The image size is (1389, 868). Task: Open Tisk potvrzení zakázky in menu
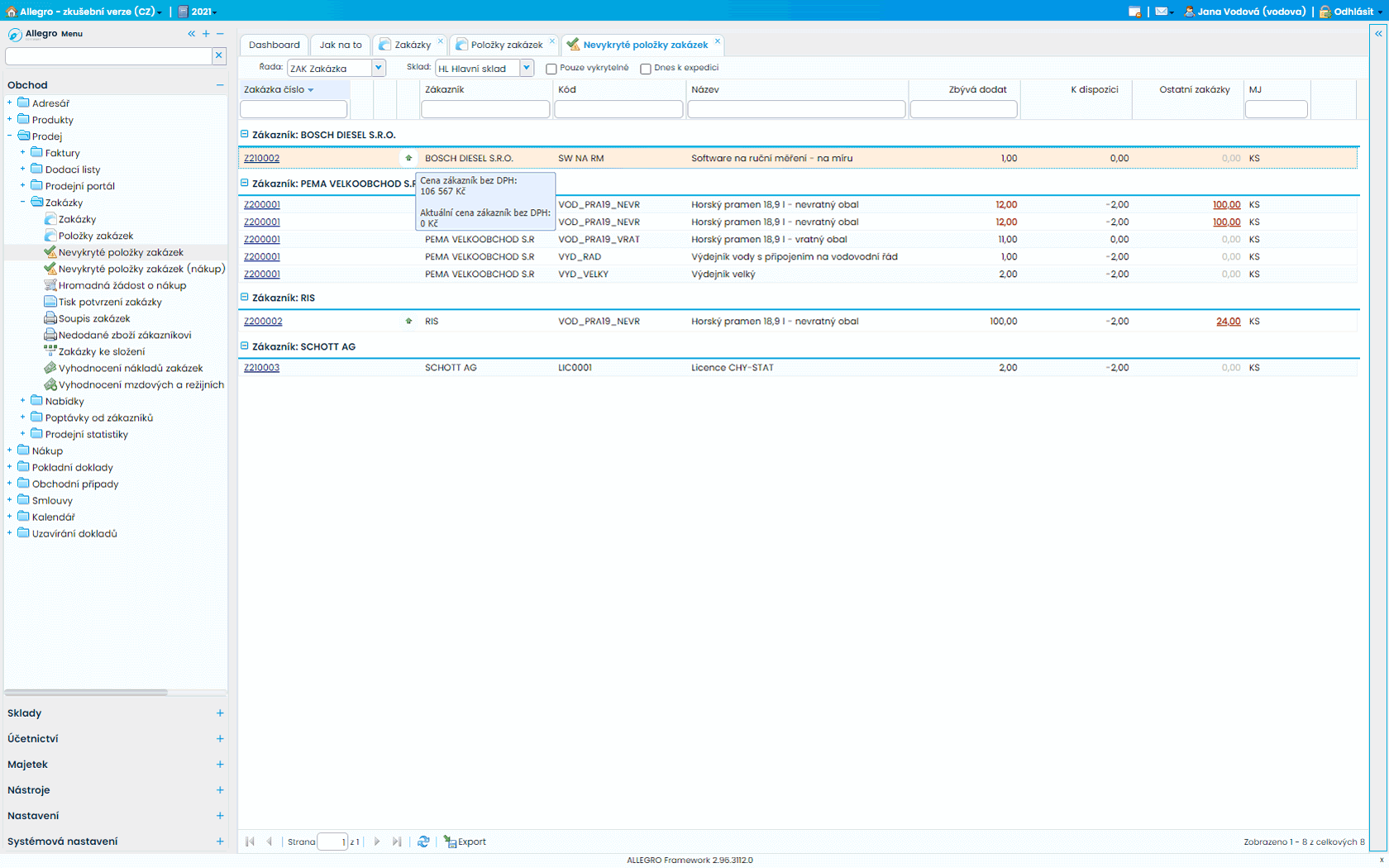[x=110, y=302]
